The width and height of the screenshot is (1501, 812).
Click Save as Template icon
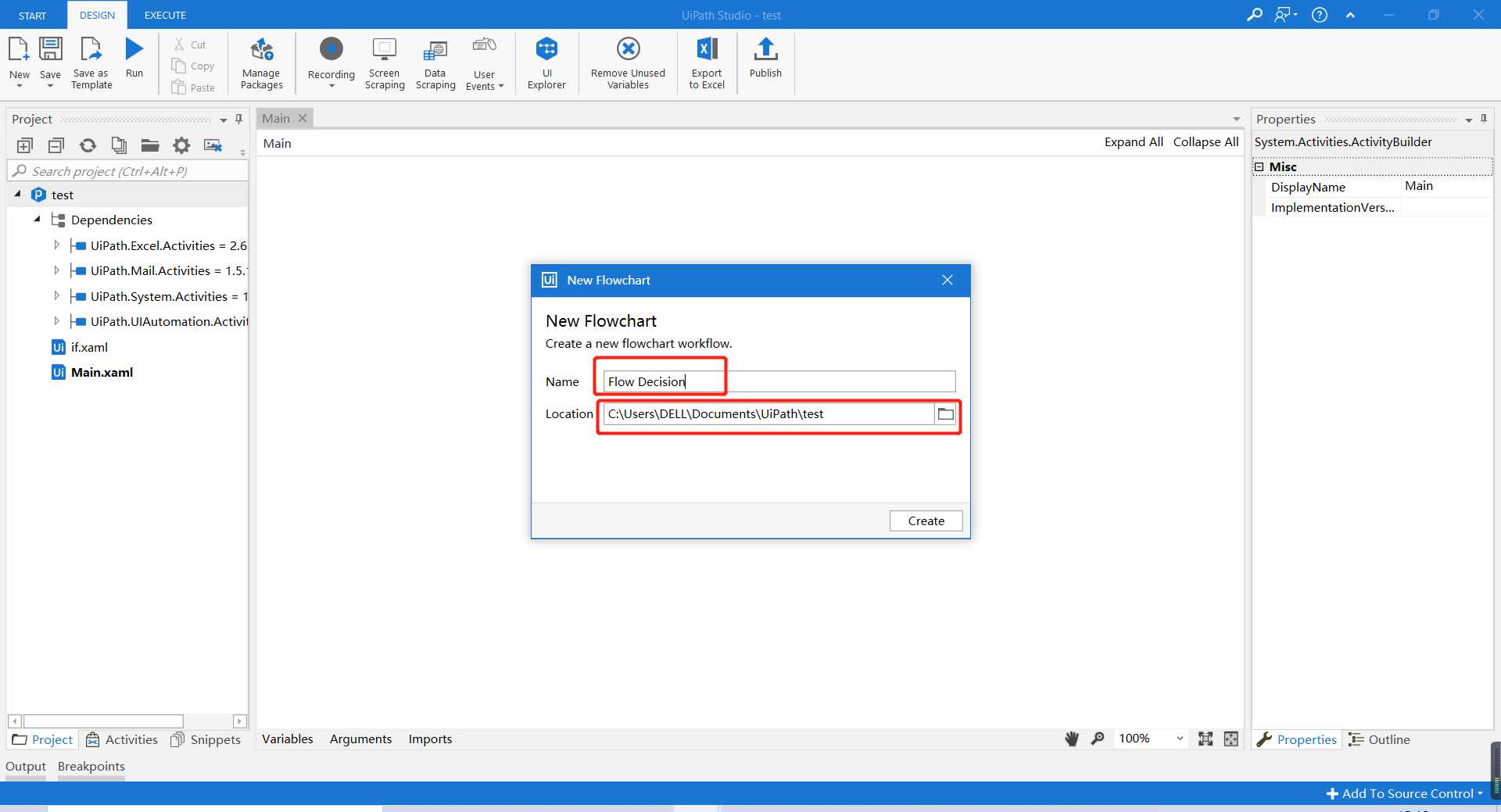click(91, 50)
